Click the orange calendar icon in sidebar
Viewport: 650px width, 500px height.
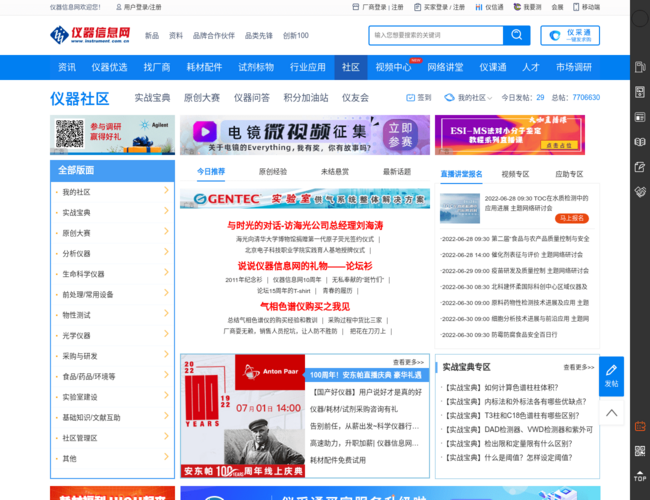tap(639, 426)
